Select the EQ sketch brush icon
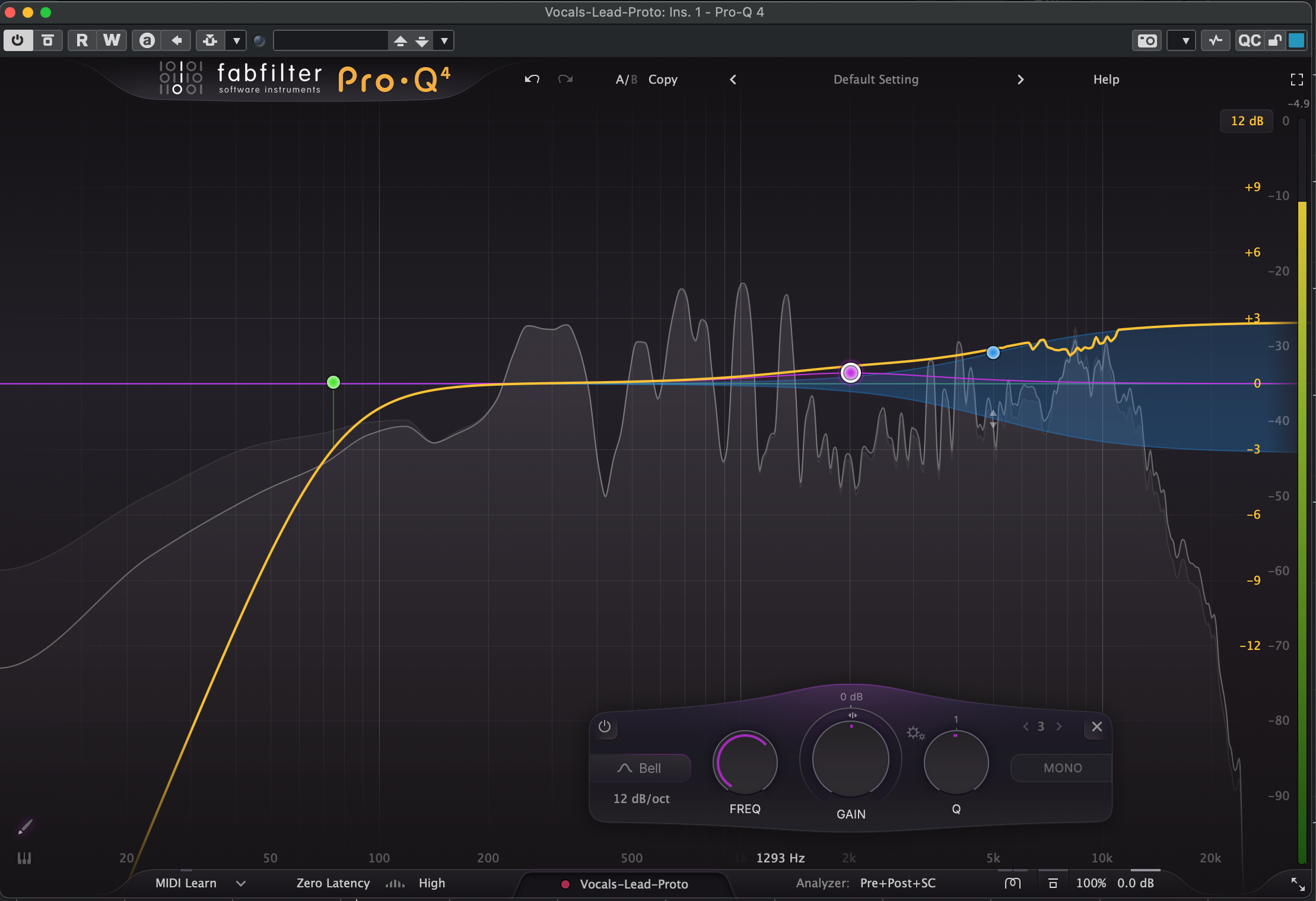This screenshot has width=1316, height=901. coord(25,827)
